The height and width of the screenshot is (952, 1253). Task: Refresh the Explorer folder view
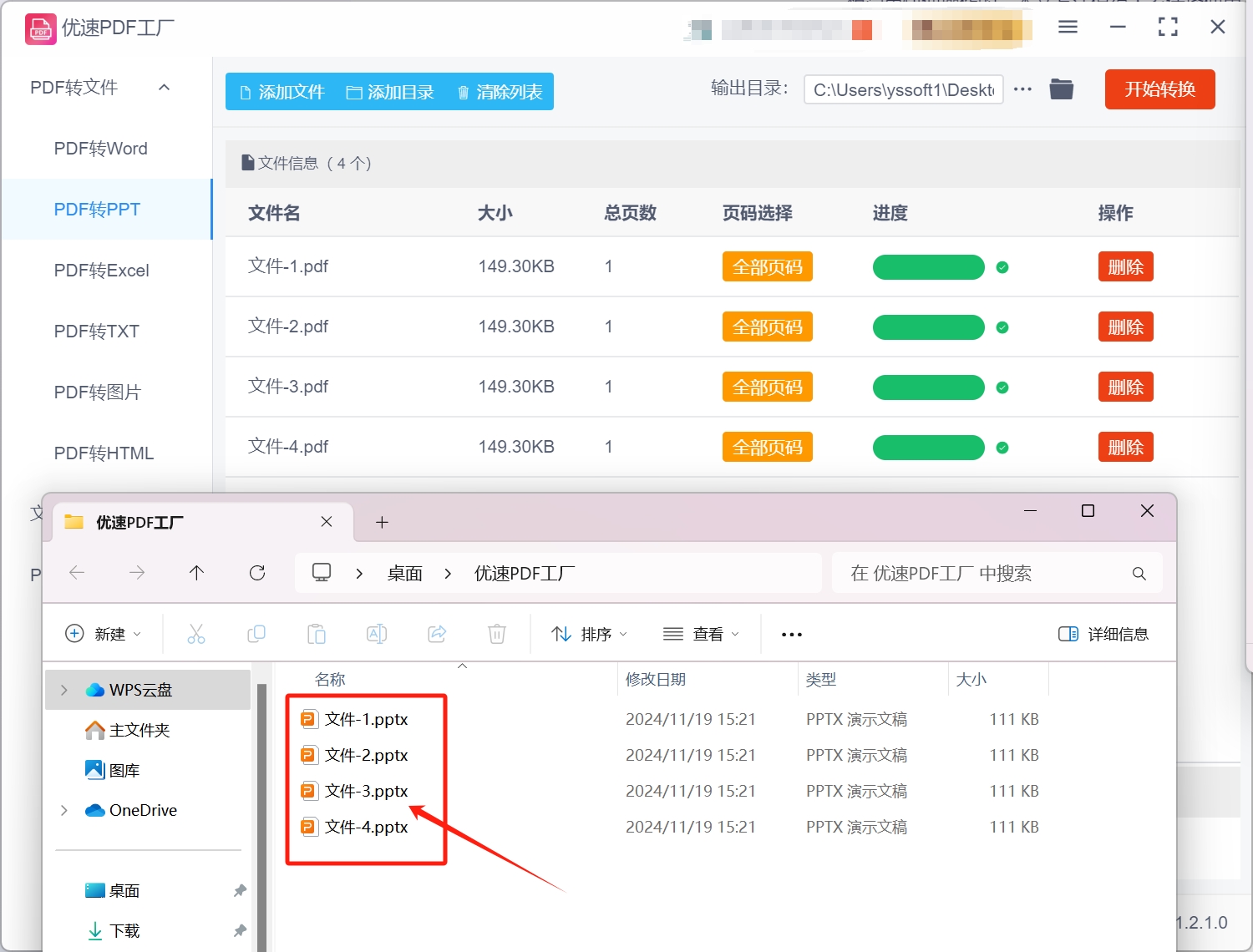point(257,573)
